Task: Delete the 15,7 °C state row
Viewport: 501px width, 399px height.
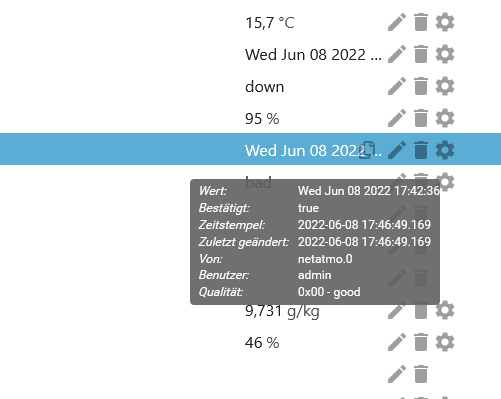Action: pos(421,22)
